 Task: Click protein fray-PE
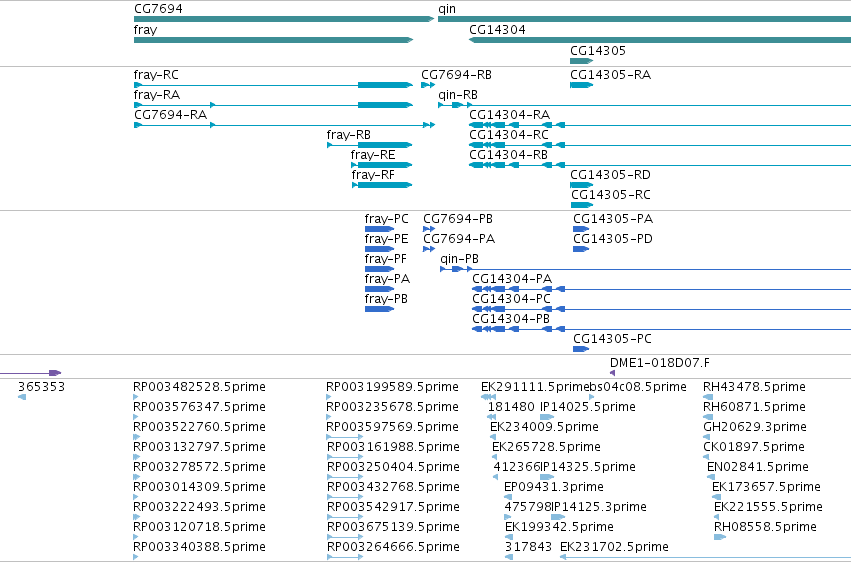(386, 239)
